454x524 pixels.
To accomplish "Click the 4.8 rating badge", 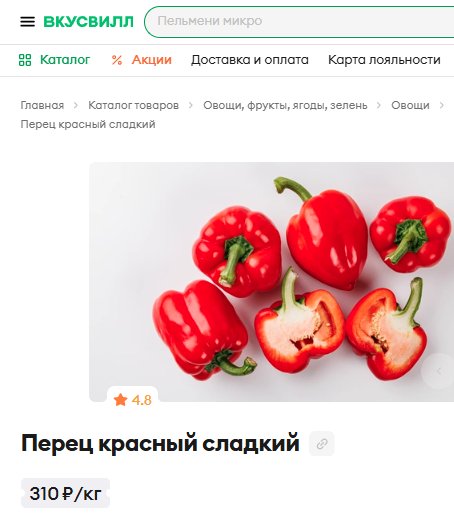I will 132,400.
